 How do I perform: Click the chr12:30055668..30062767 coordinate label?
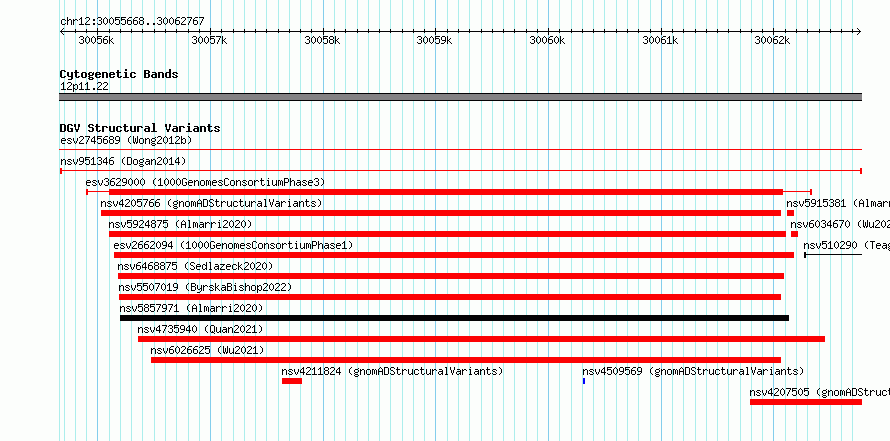[x=132, y=22]
